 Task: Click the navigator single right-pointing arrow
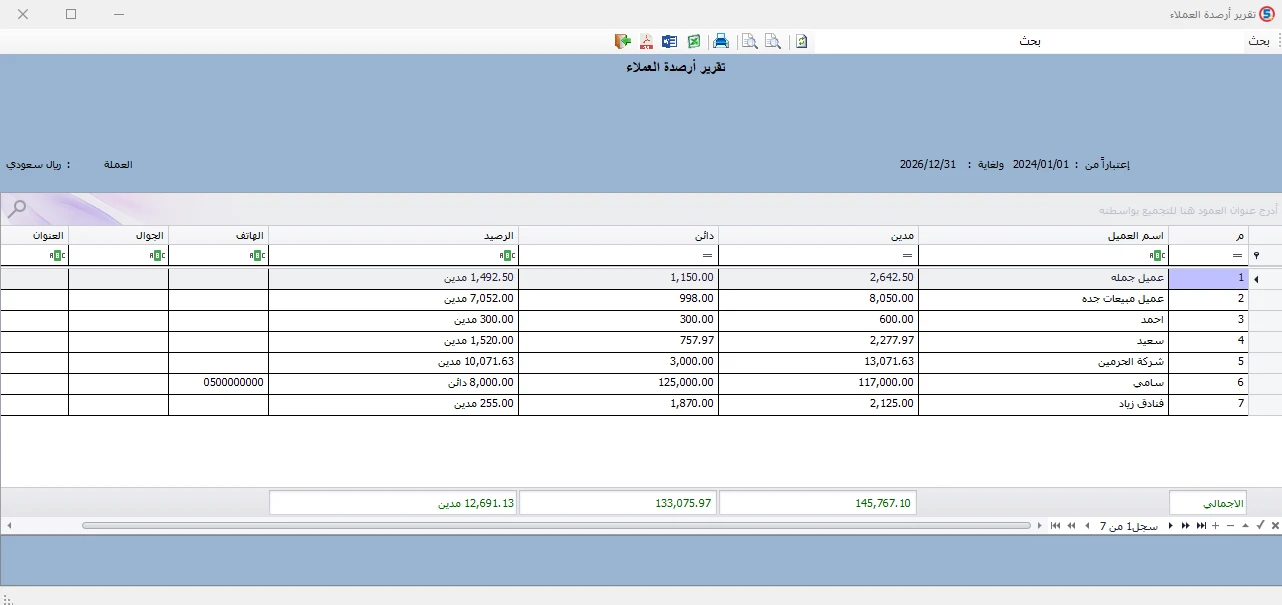[1171, 525]
